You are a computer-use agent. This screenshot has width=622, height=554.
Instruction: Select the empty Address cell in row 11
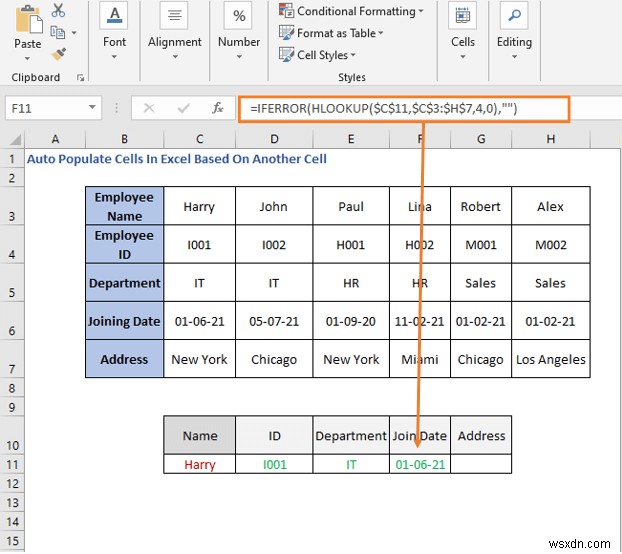481,464
